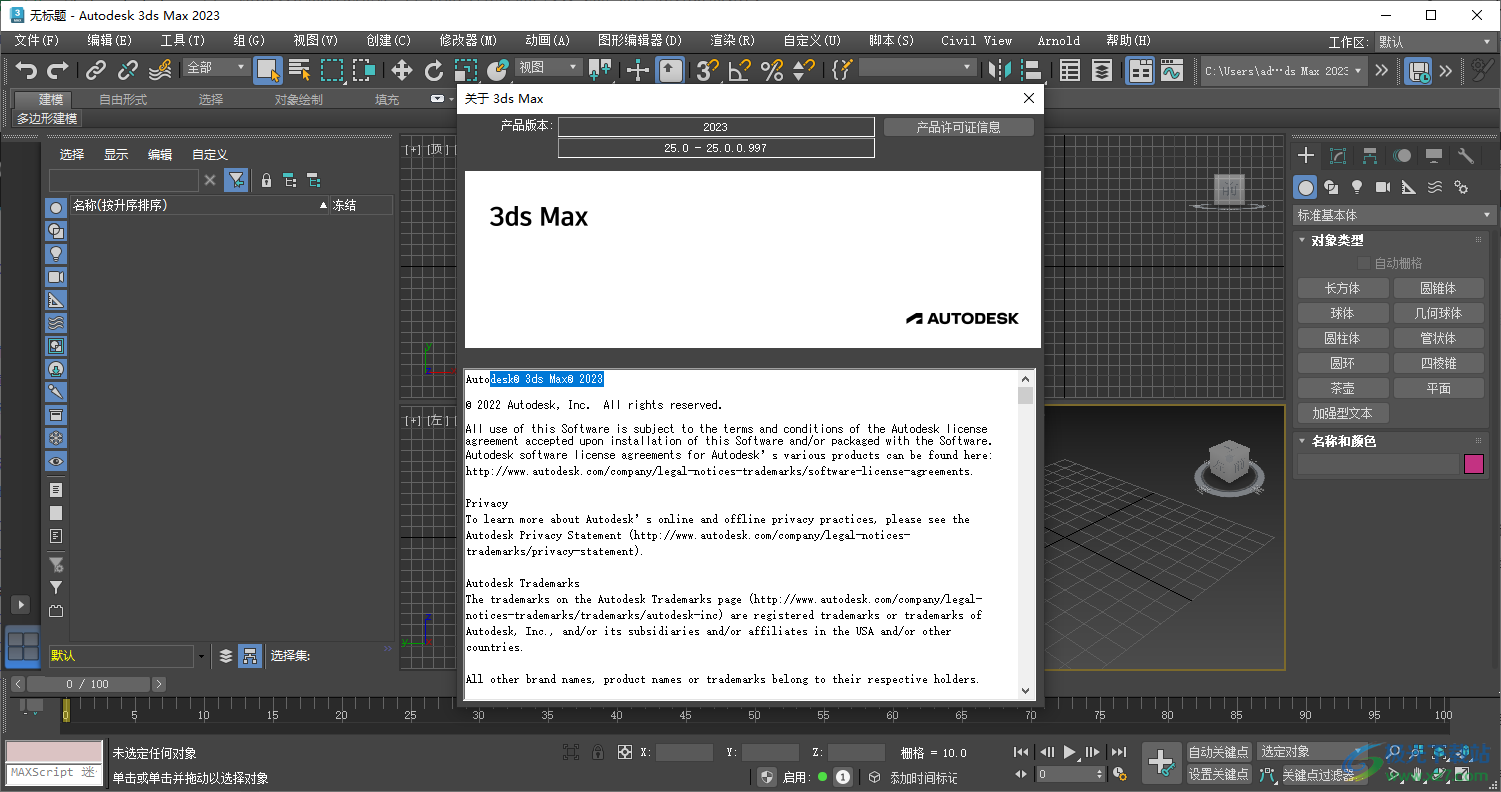Select the Lights category icon in Create panel
1501x792 pixels.
tap(1357, 187)
